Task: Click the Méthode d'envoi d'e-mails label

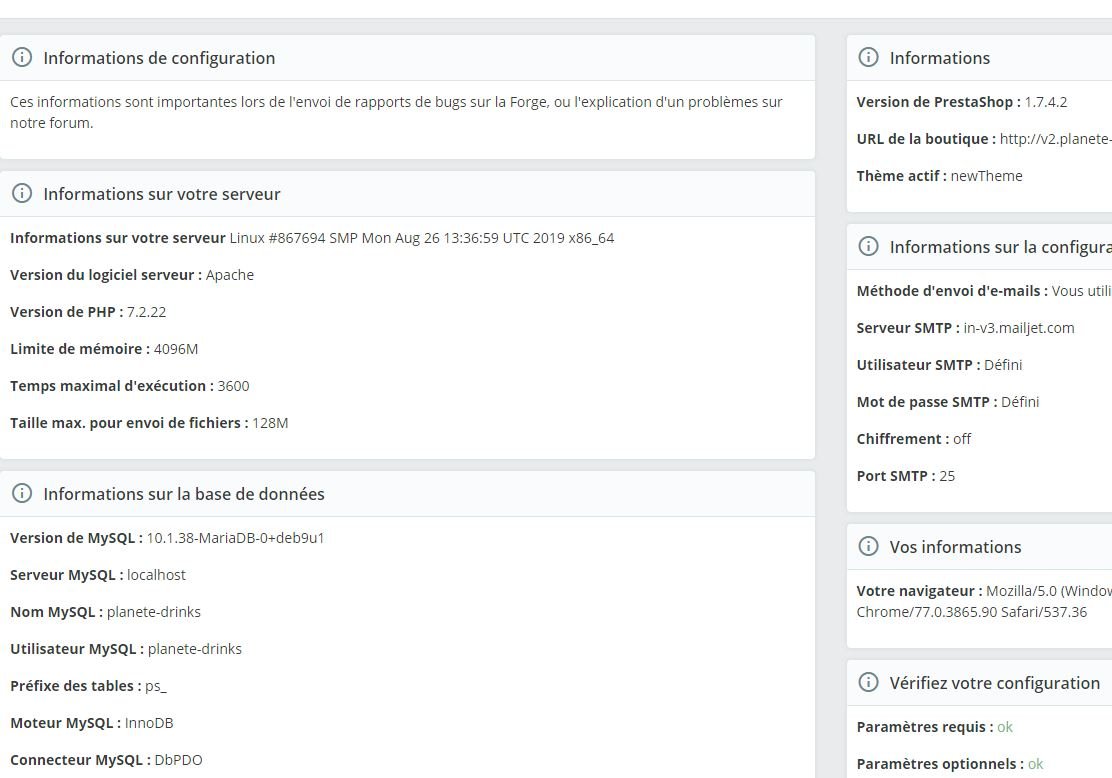Action: click(952, 291)
